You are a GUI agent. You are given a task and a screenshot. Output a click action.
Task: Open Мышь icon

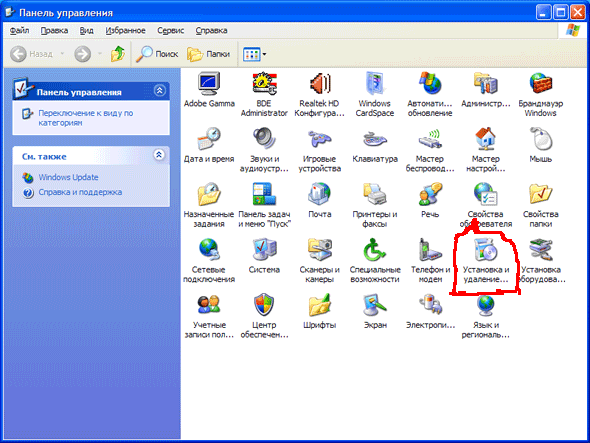541,140
